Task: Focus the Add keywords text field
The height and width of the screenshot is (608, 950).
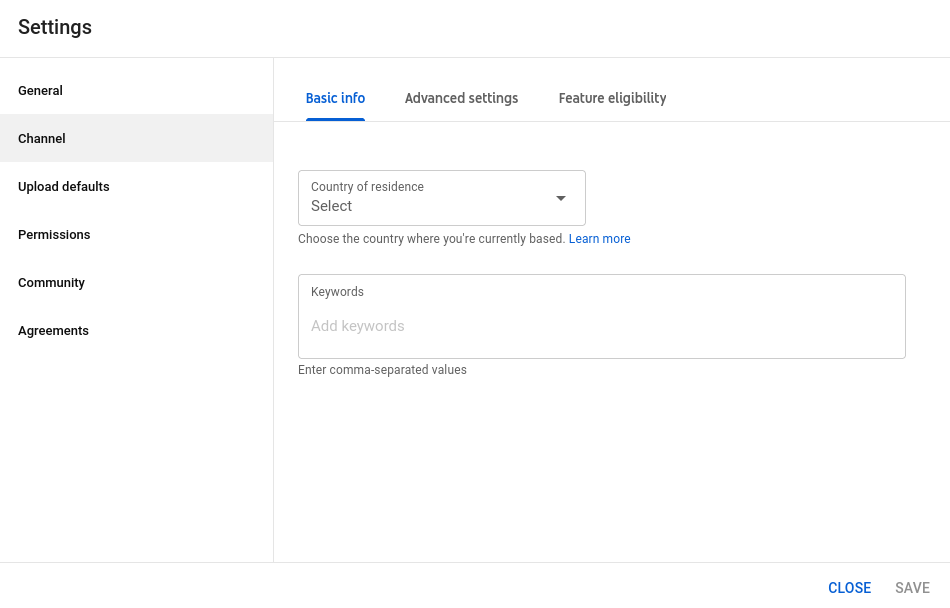Action: click(x=602, y=326)
